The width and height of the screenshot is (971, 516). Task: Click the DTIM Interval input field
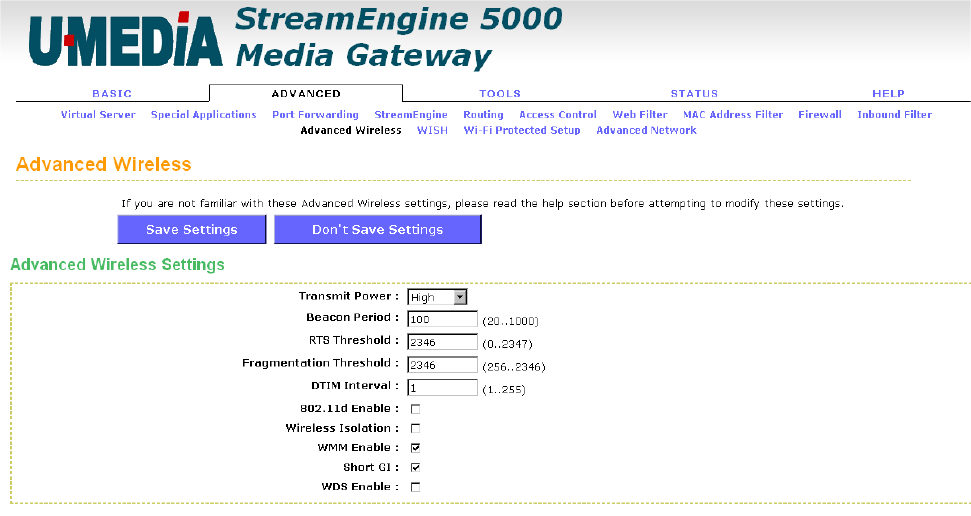pos(442,388)
